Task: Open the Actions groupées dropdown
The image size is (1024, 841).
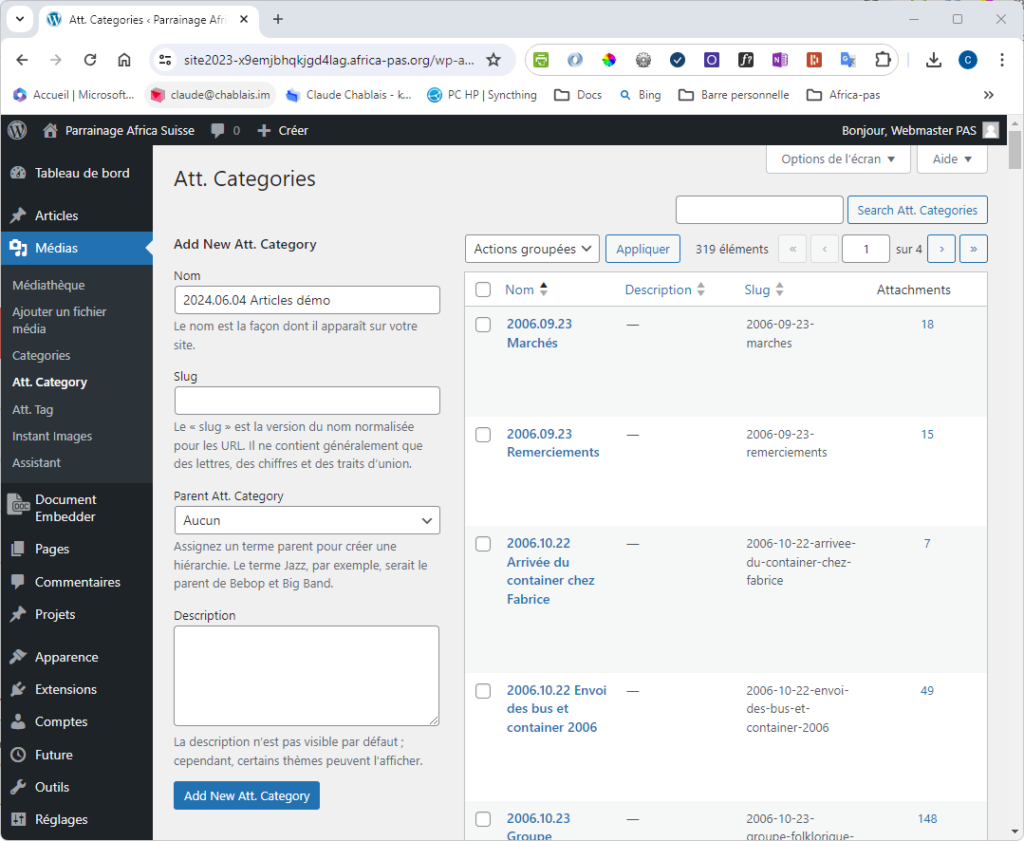Action: 532,249
